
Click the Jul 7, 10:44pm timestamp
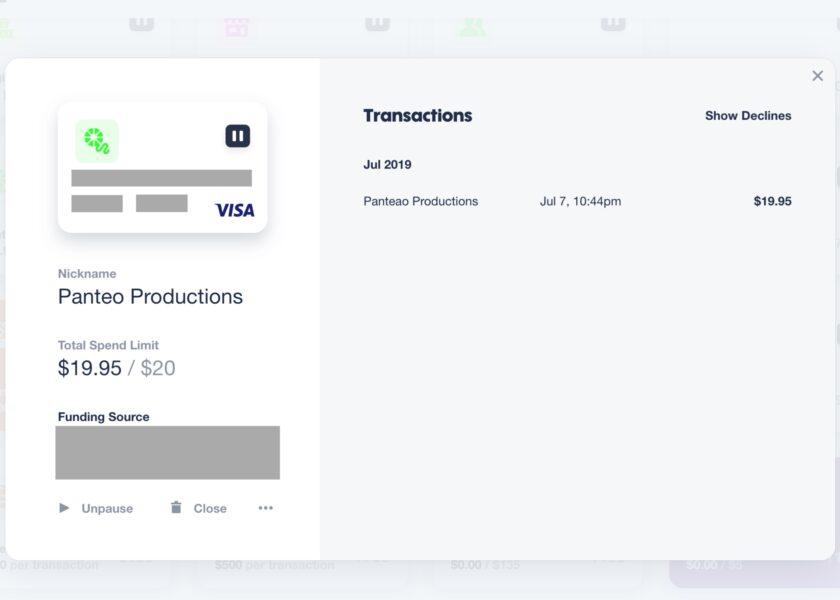point(581,201)
